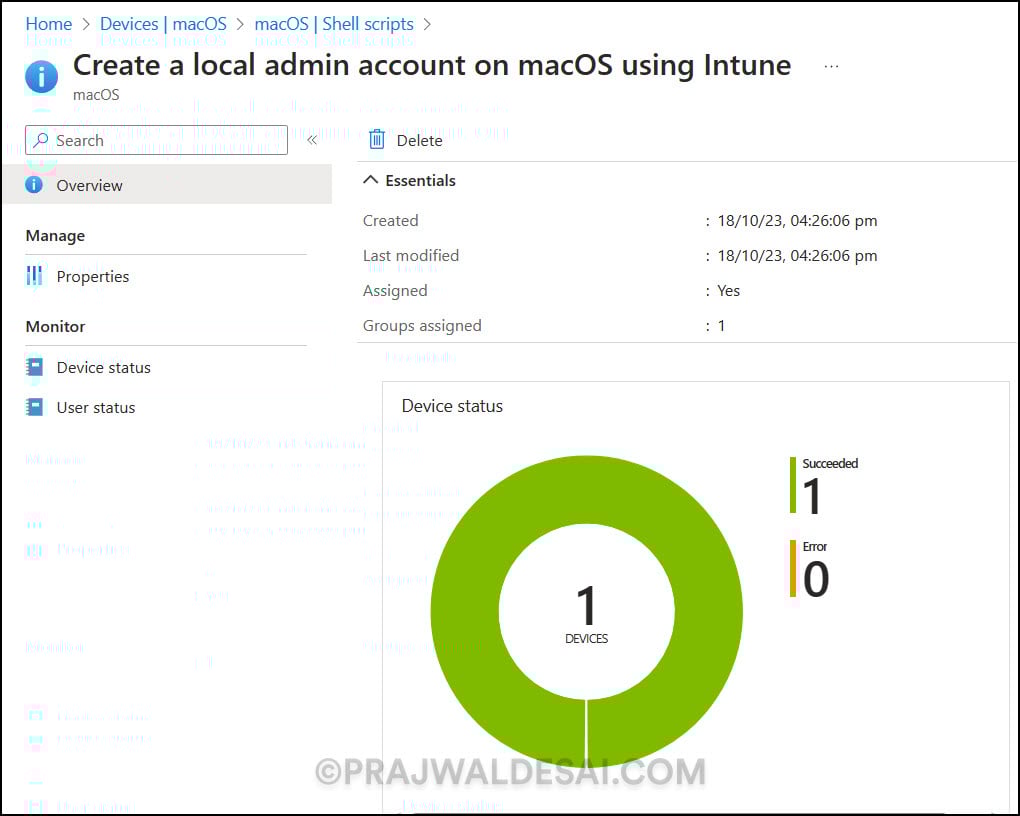
Task: Click the Device status chart title
Action: 452,406
